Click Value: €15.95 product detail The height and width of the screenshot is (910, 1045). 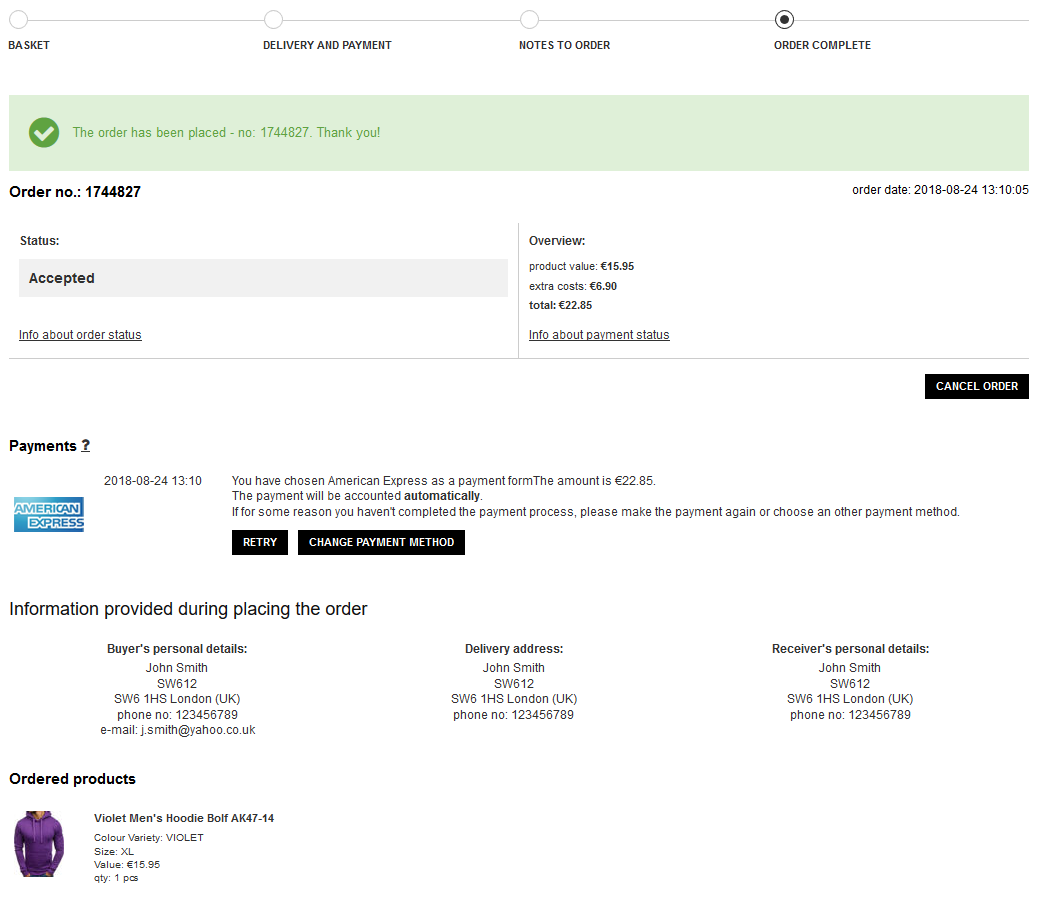[127, 865]
